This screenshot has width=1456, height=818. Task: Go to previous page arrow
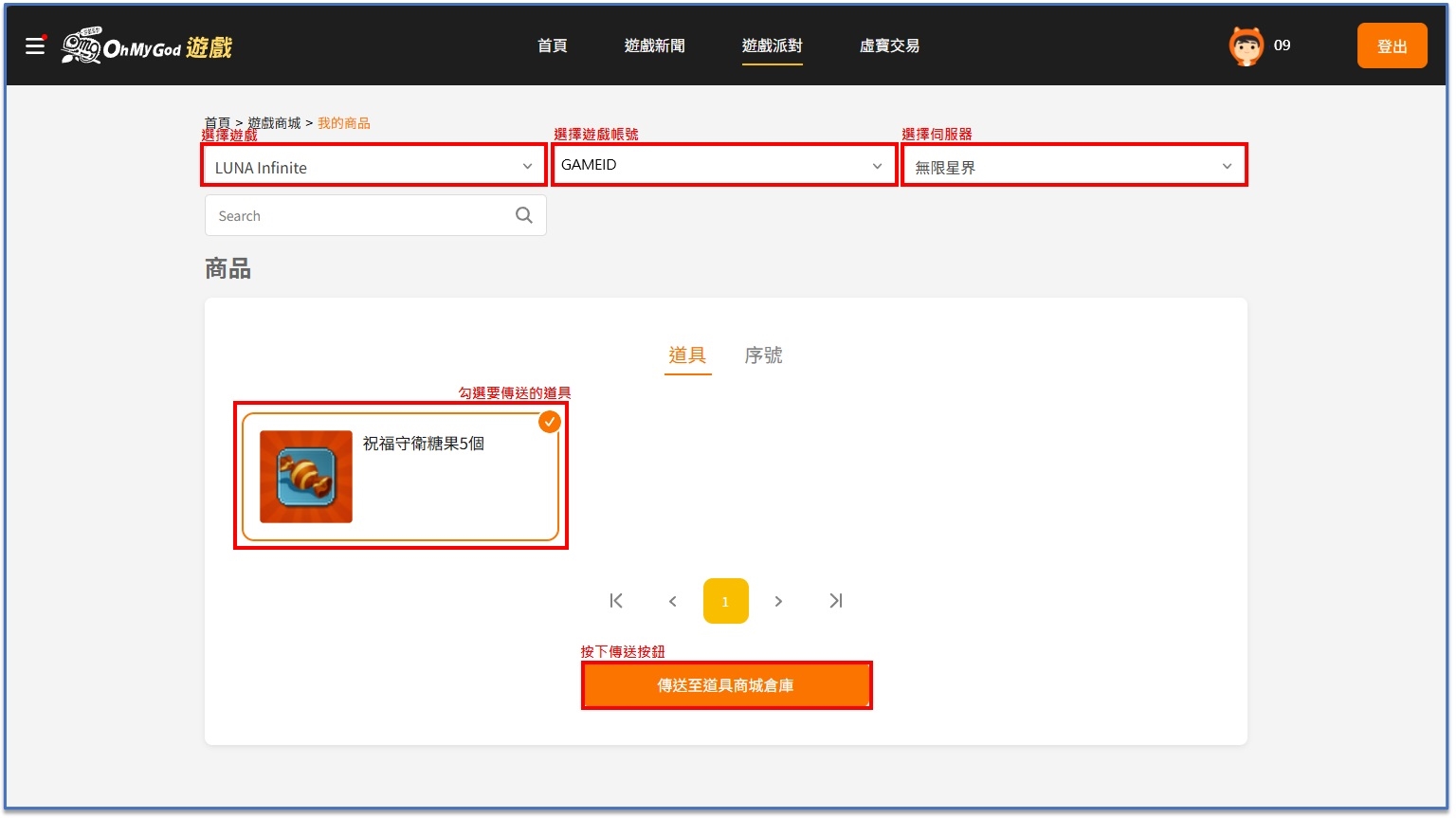673,601
